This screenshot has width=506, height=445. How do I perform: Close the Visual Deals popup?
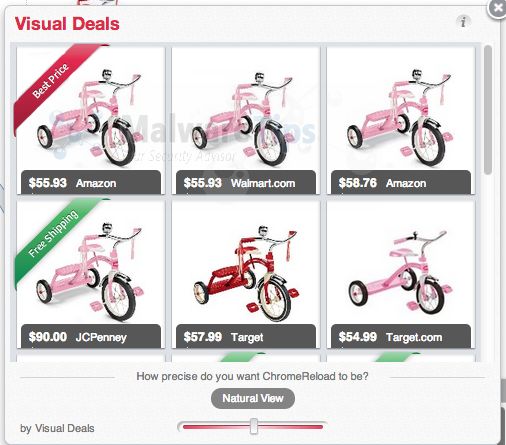[x=497, y=7]
